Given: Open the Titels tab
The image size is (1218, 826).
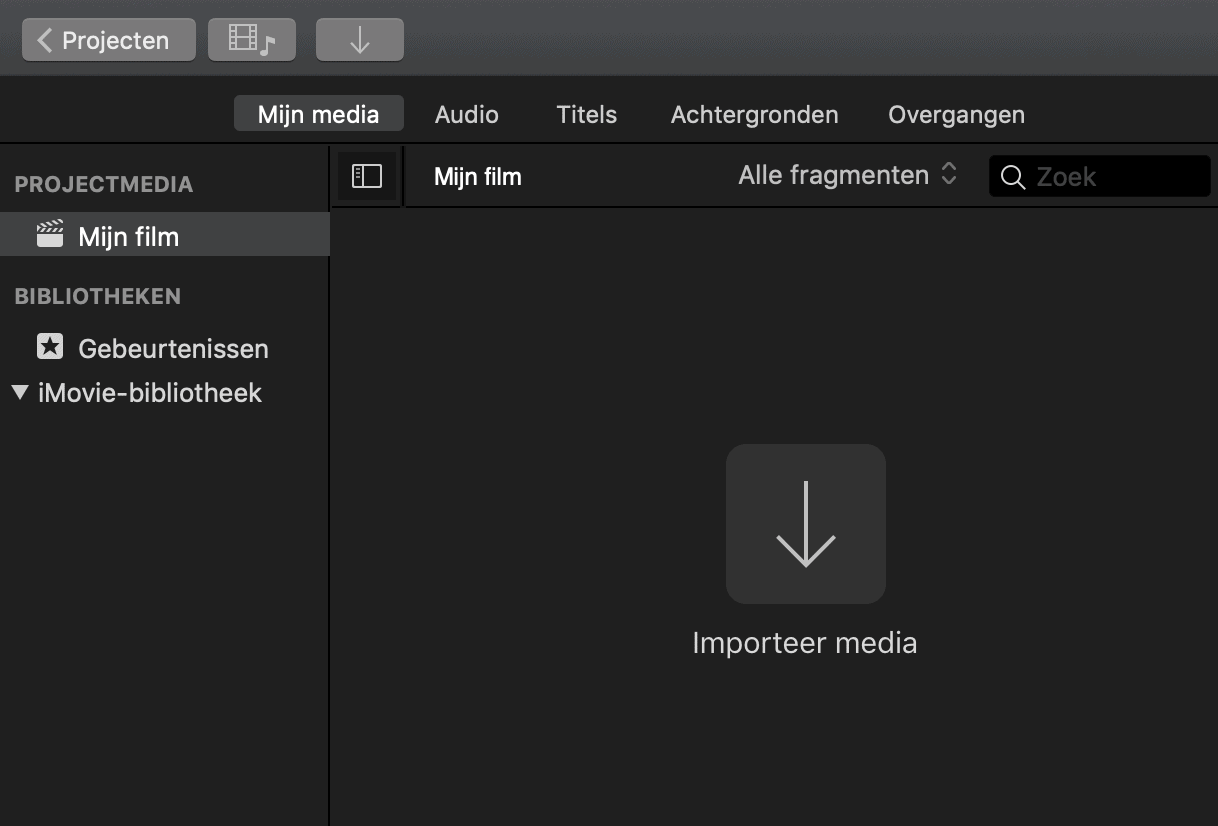Looking at the screenshot, I should (587, 114).
